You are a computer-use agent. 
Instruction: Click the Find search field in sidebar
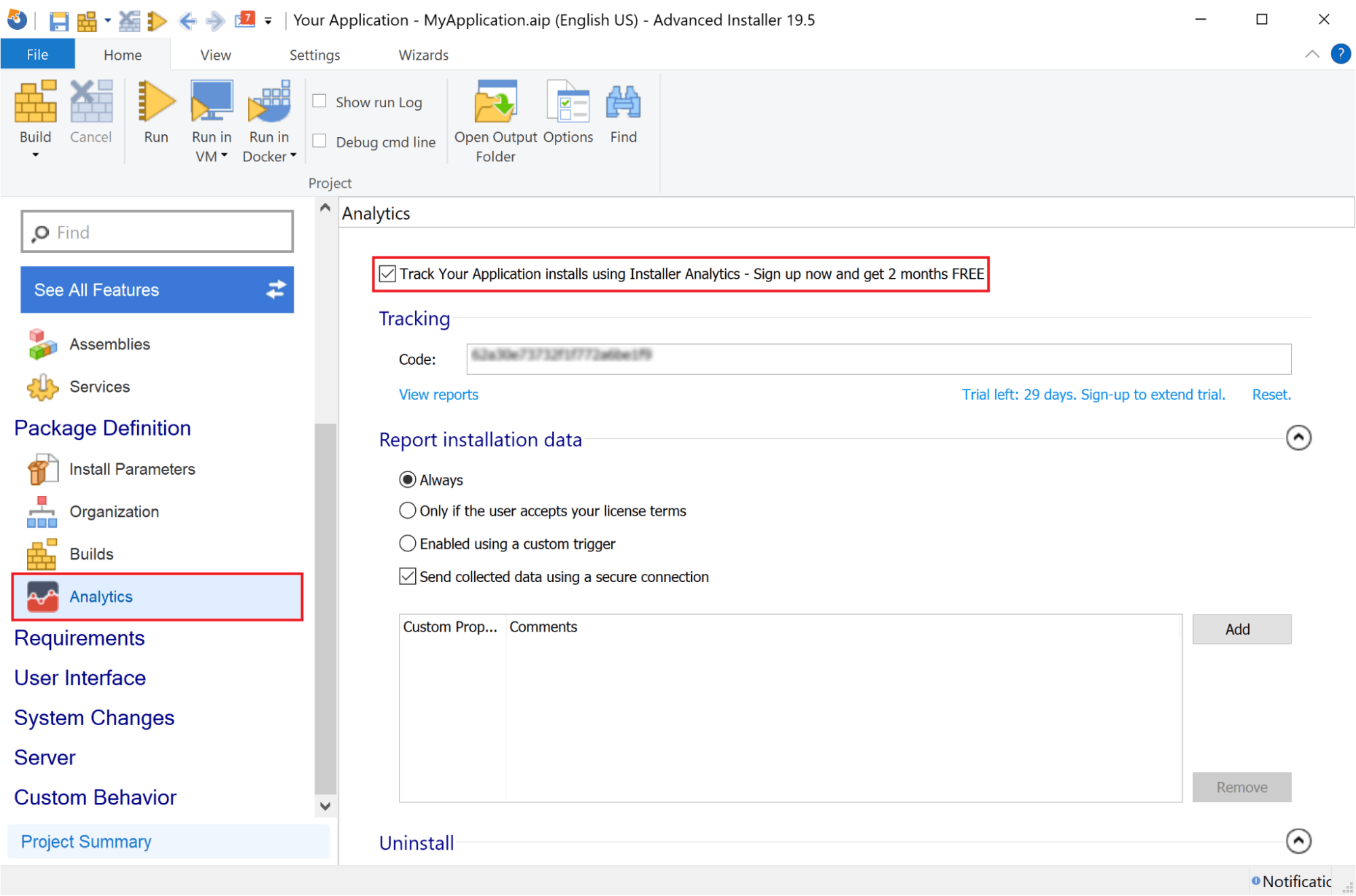tap(157, 232)
